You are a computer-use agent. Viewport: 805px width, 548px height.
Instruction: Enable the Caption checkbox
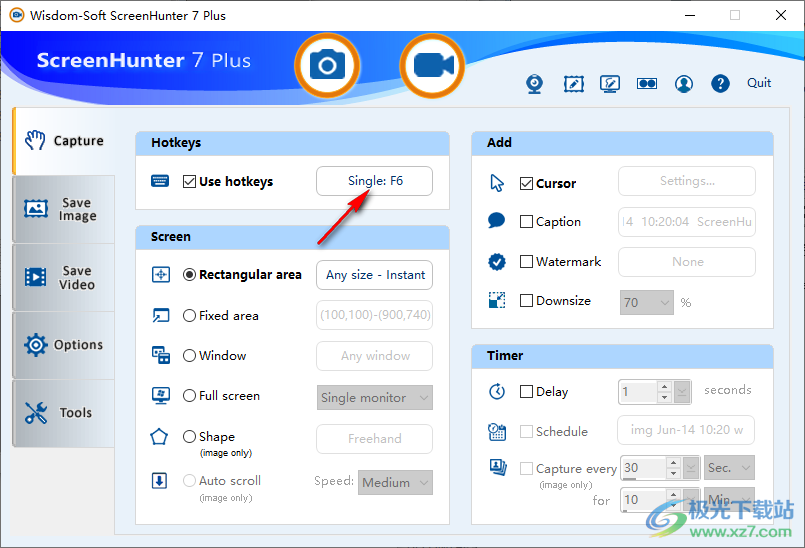[x=526, y=221]
